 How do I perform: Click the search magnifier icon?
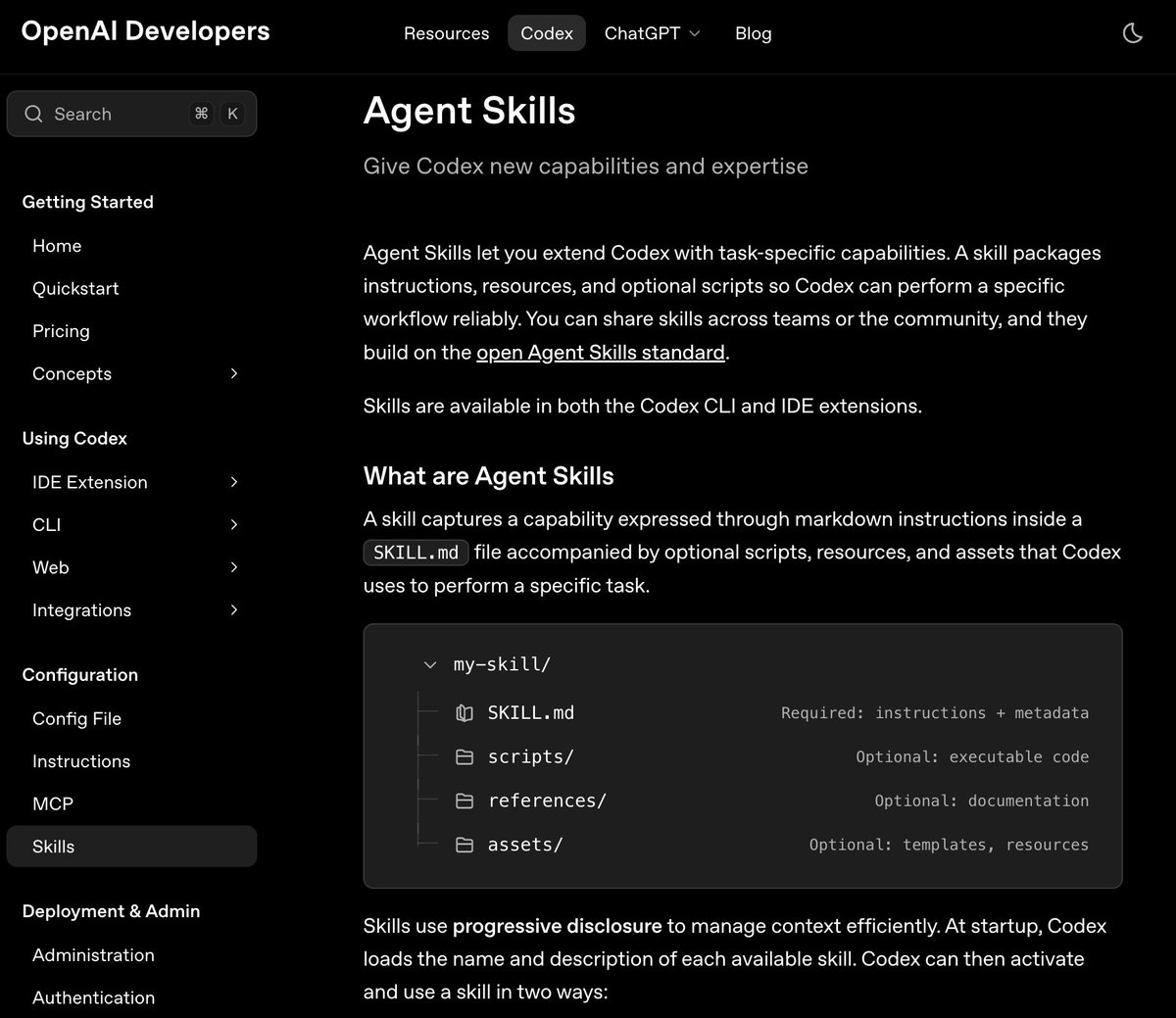[x=33, y=114]
